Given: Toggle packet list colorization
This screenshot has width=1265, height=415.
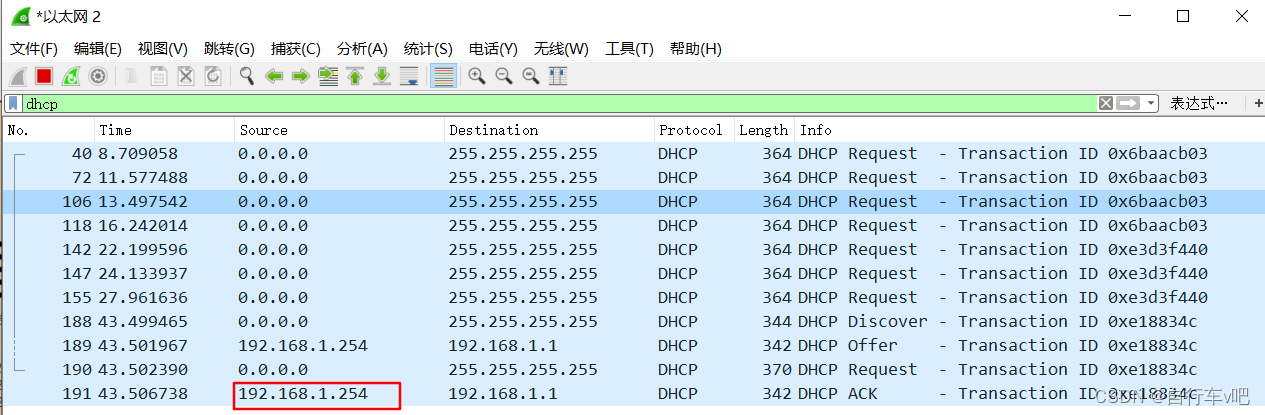Looking at the screenshot, I should [444, 76].
